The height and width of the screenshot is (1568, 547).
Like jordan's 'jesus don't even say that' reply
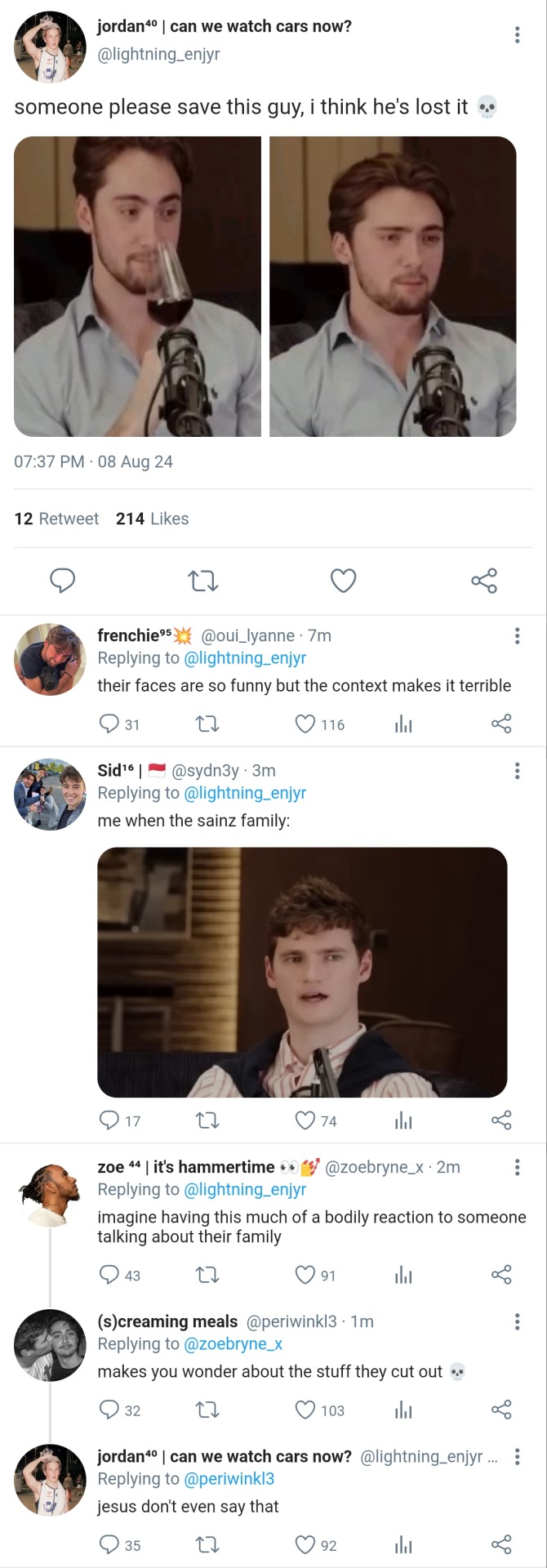point(305,1544)
